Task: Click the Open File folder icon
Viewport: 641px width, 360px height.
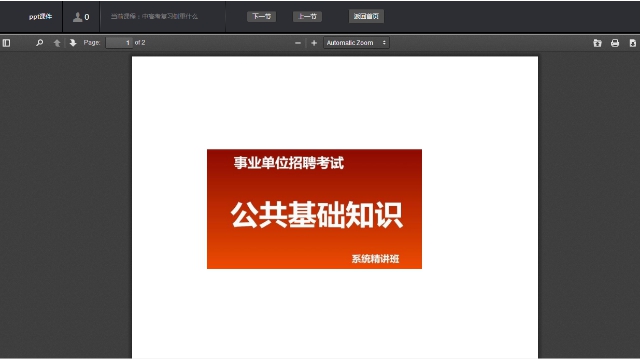Action: (597, 43)
